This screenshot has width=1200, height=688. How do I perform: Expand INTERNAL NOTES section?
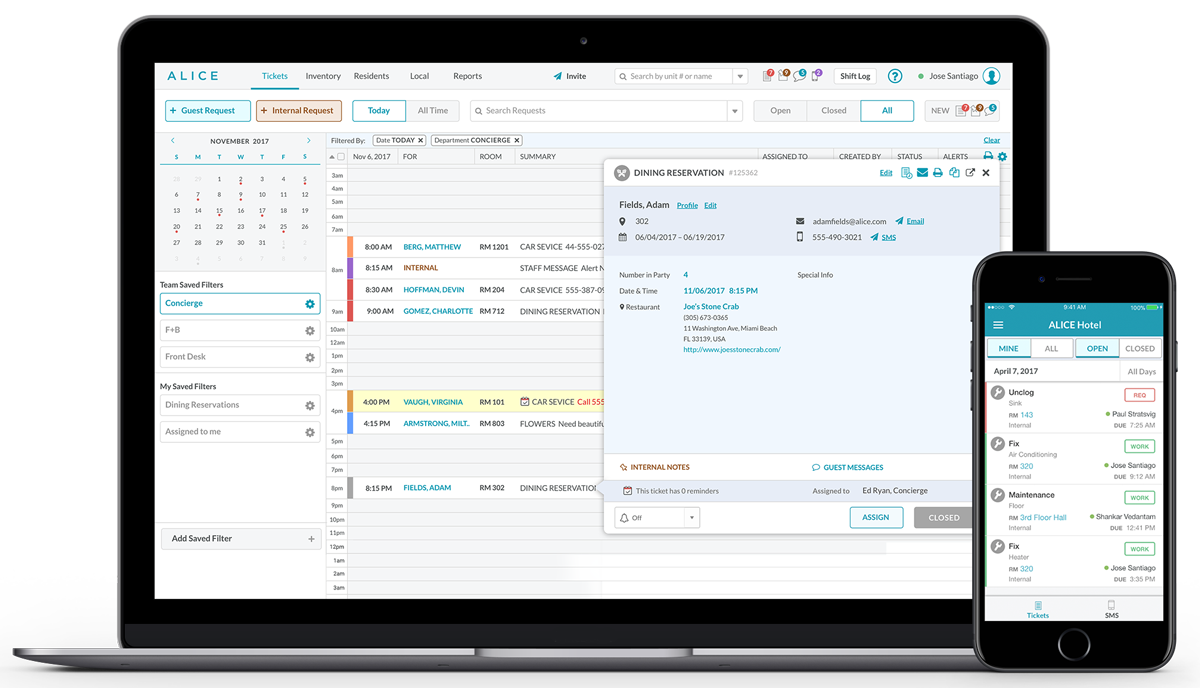(655, 467)
